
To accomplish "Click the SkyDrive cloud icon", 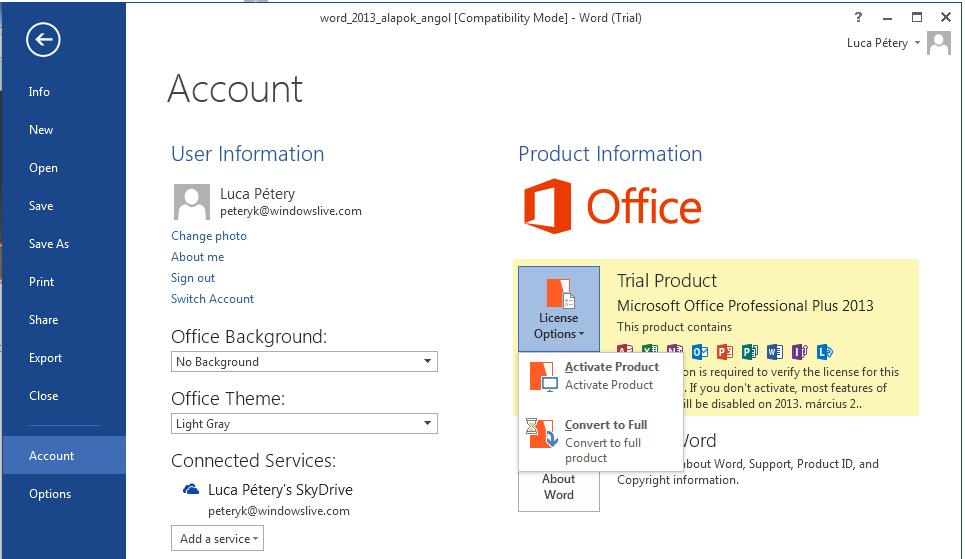I will pos(191,490).
